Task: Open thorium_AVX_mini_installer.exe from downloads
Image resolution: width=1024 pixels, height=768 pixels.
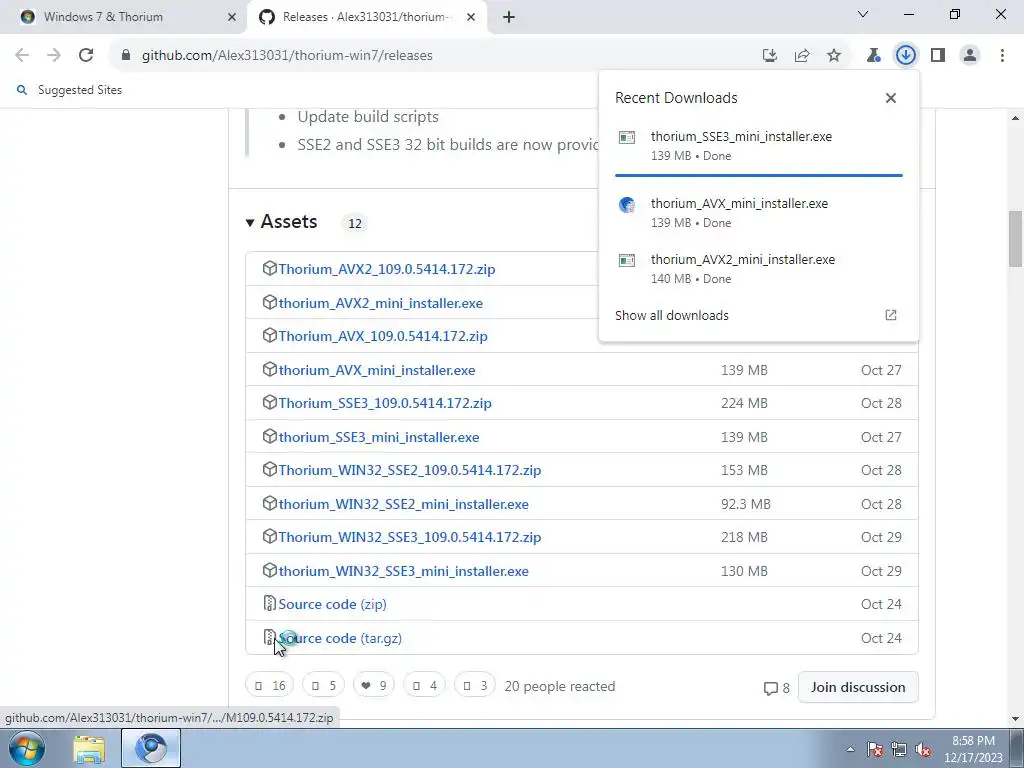Action: 758,213
